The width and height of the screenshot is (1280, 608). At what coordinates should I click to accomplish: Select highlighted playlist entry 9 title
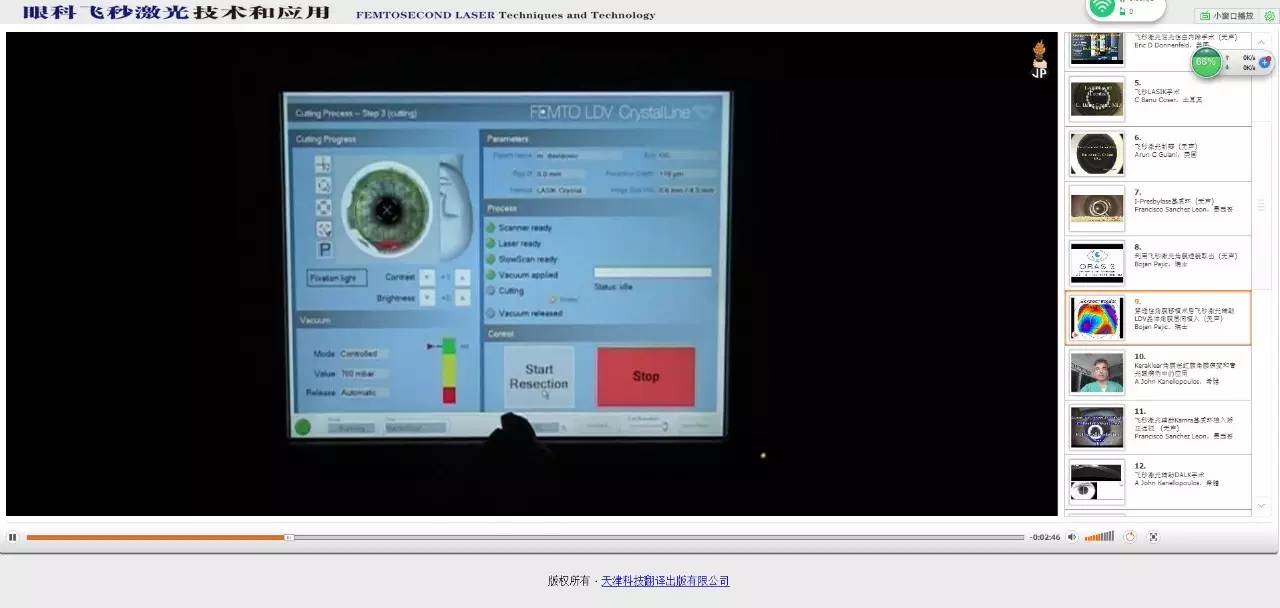click(1184, 315)
